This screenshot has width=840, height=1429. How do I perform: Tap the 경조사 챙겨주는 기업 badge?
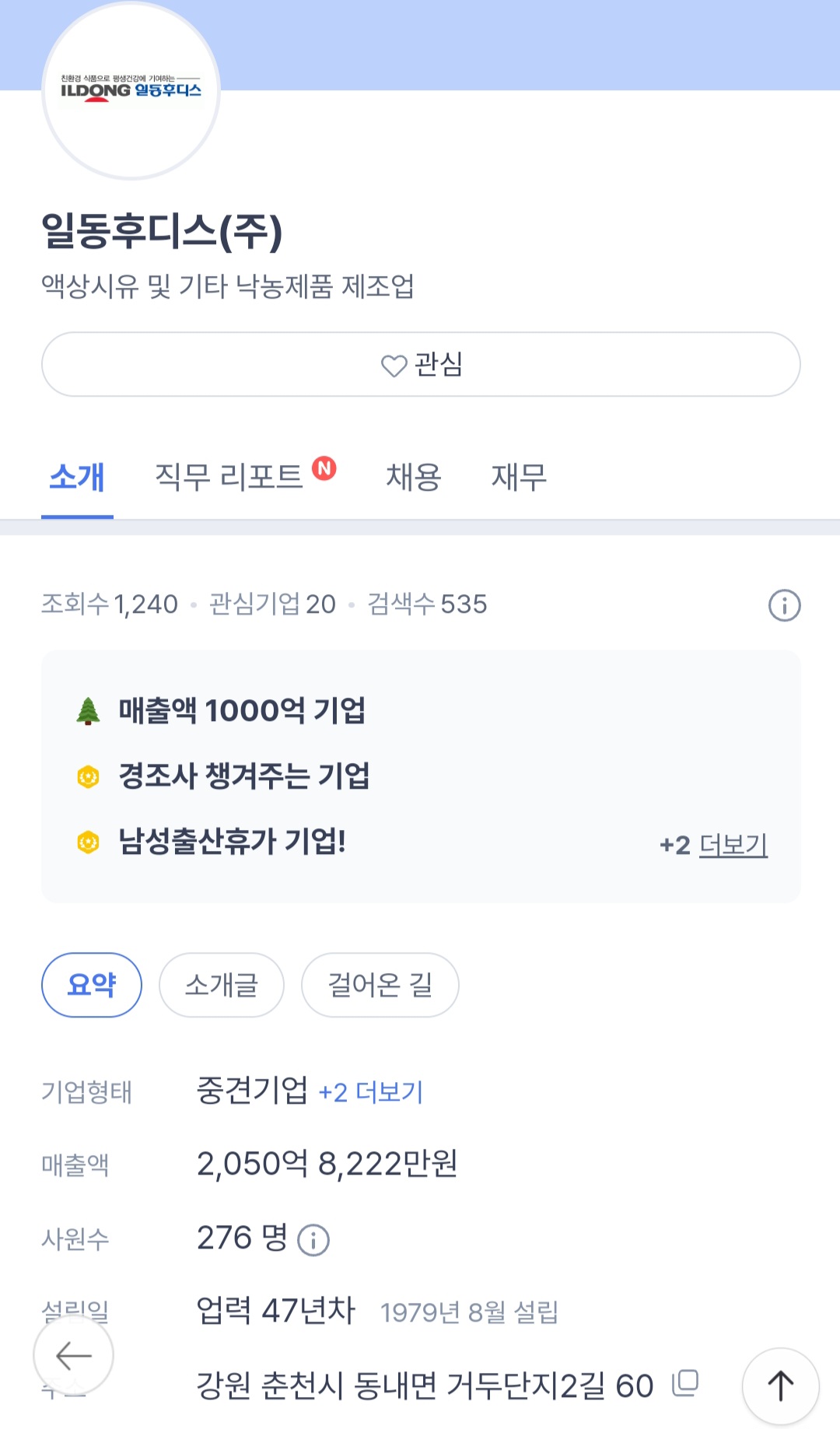click(x=243, y=776)
